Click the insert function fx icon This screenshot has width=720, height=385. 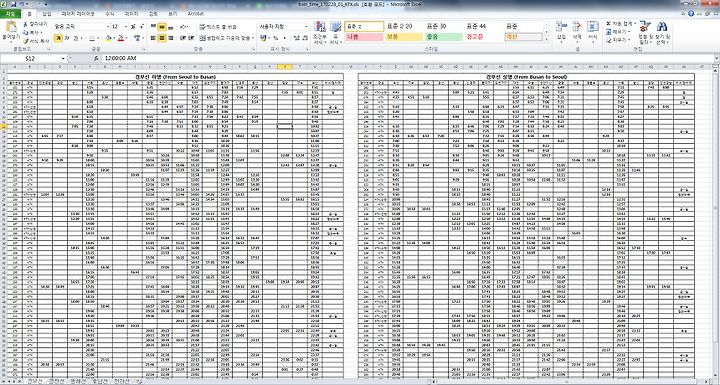pos(96,58)
